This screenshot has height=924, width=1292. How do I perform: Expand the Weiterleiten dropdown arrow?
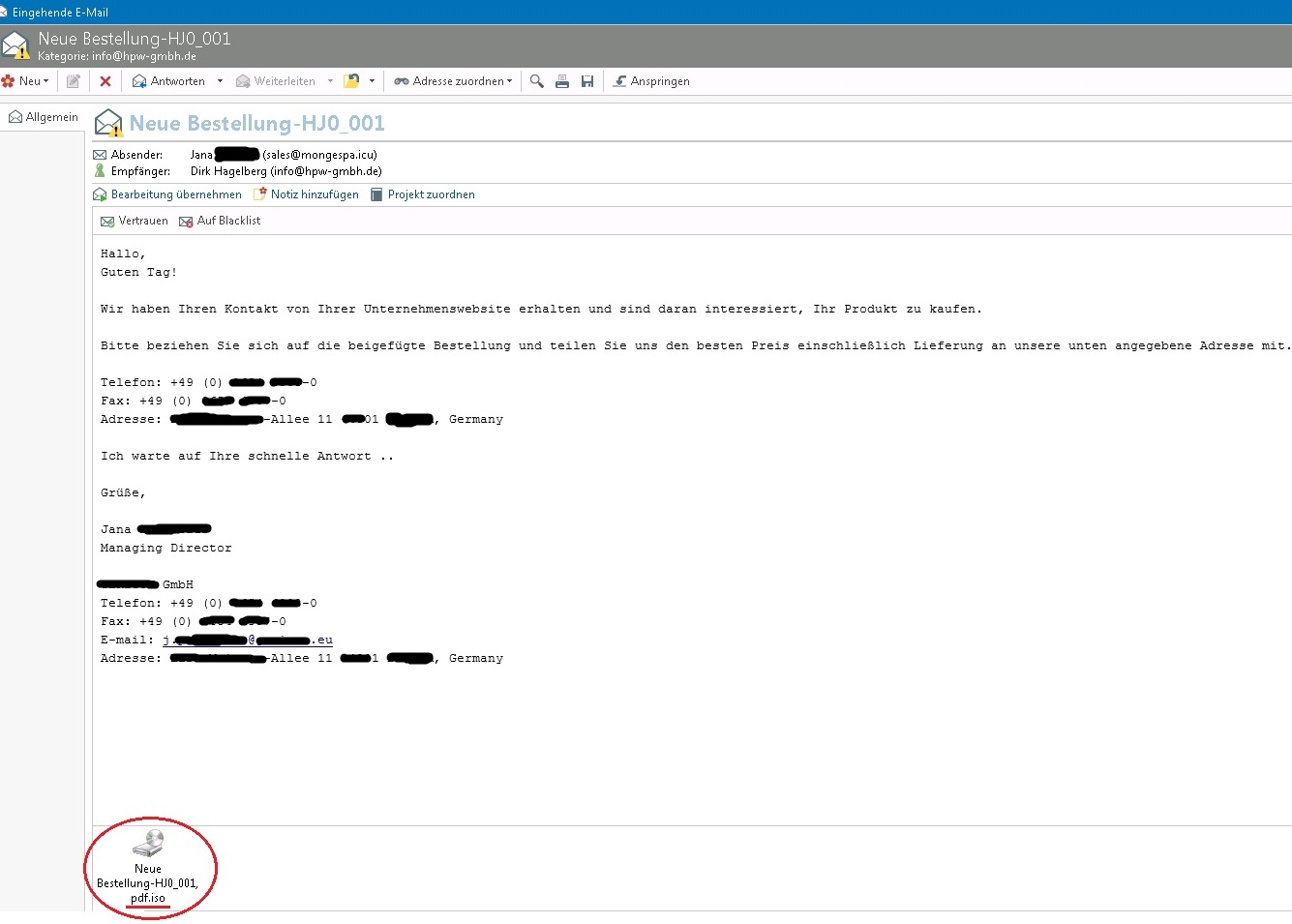click(x=330, y=81)
